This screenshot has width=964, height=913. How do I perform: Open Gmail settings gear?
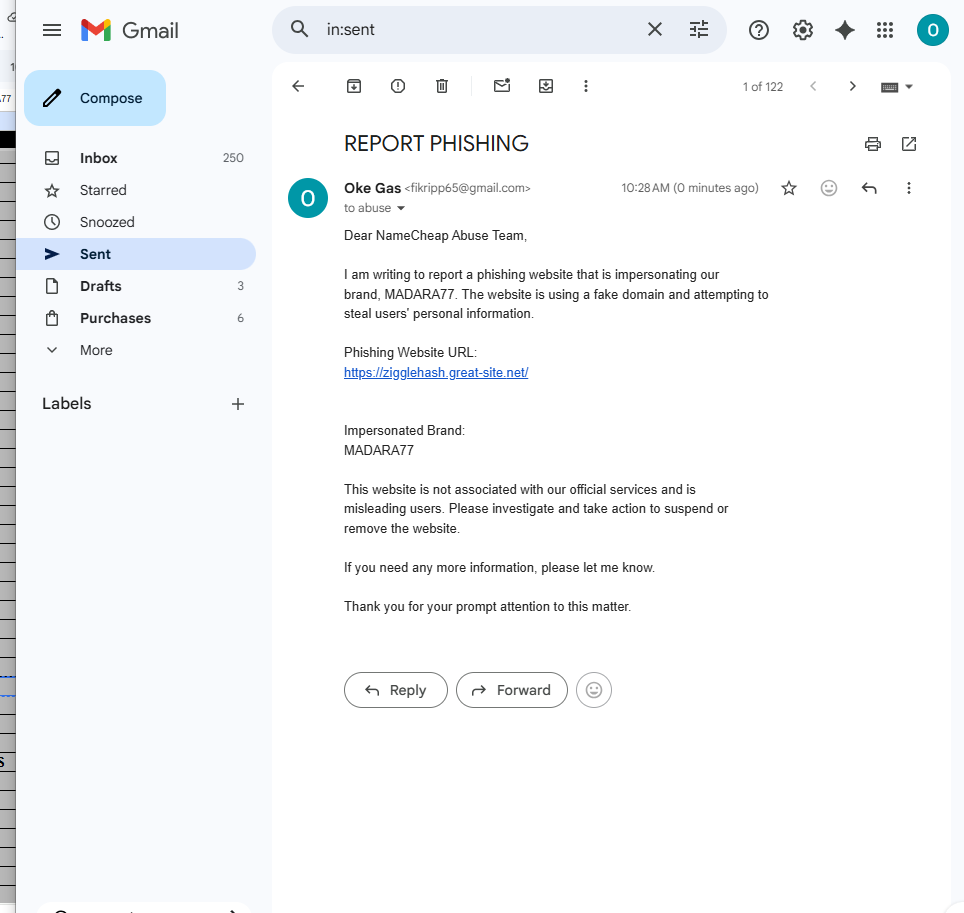click(802, 30)
